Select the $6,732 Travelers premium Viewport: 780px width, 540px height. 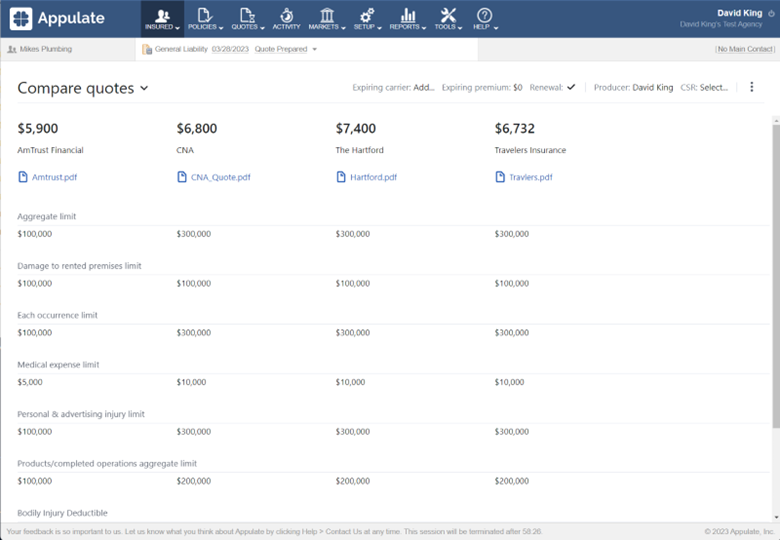tap(515, 129)
